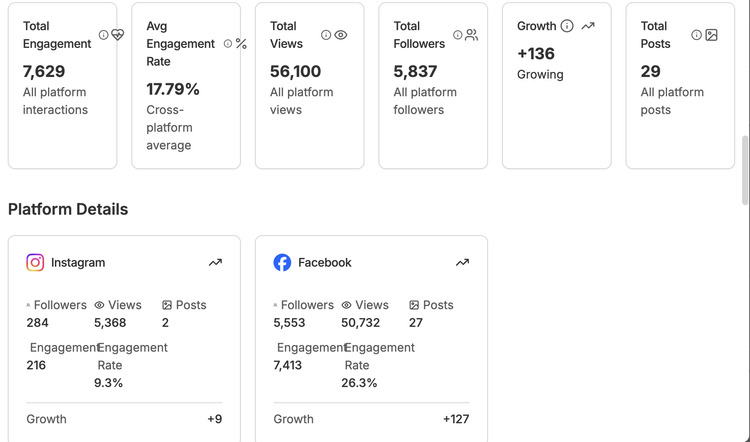Click the percent icon on Avg Engagement Rate

(x=241, y=44)
